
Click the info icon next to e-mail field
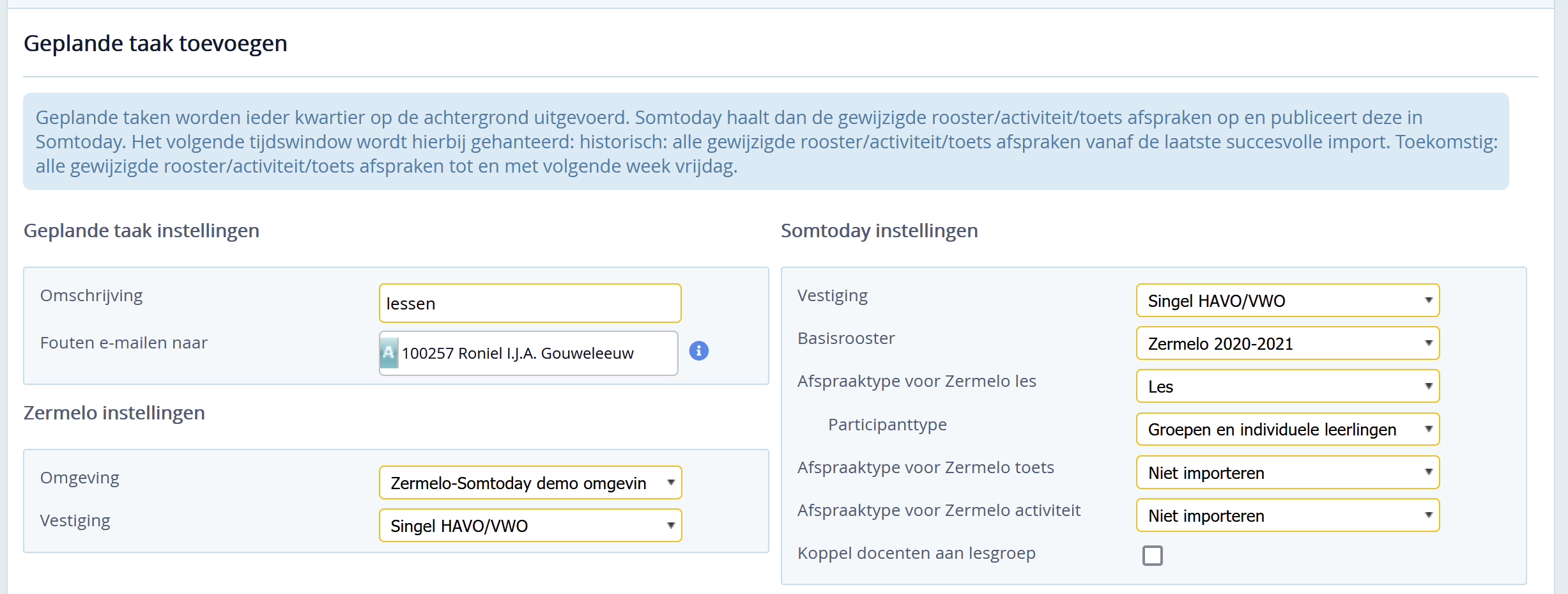(x=699, y=351)
